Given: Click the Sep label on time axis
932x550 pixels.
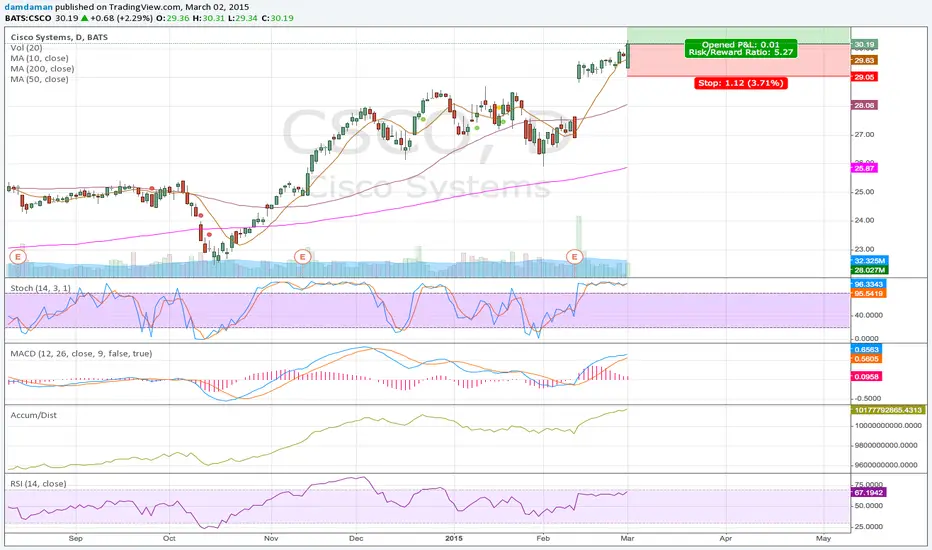Looking at the screenshot, I should [75, 538].
